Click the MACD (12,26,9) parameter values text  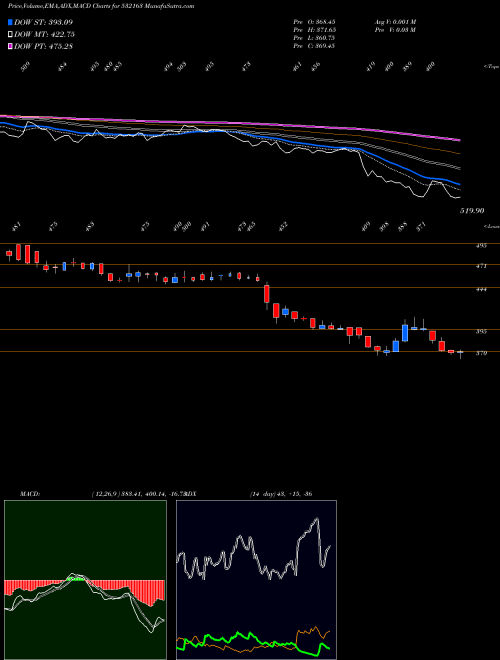tap(138, 494)
